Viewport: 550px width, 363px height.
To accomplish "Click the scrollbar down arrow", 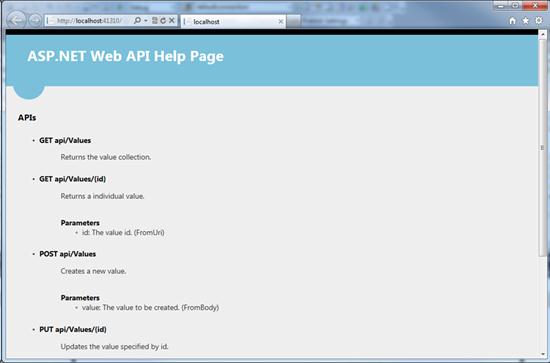I will click(542, 354).
